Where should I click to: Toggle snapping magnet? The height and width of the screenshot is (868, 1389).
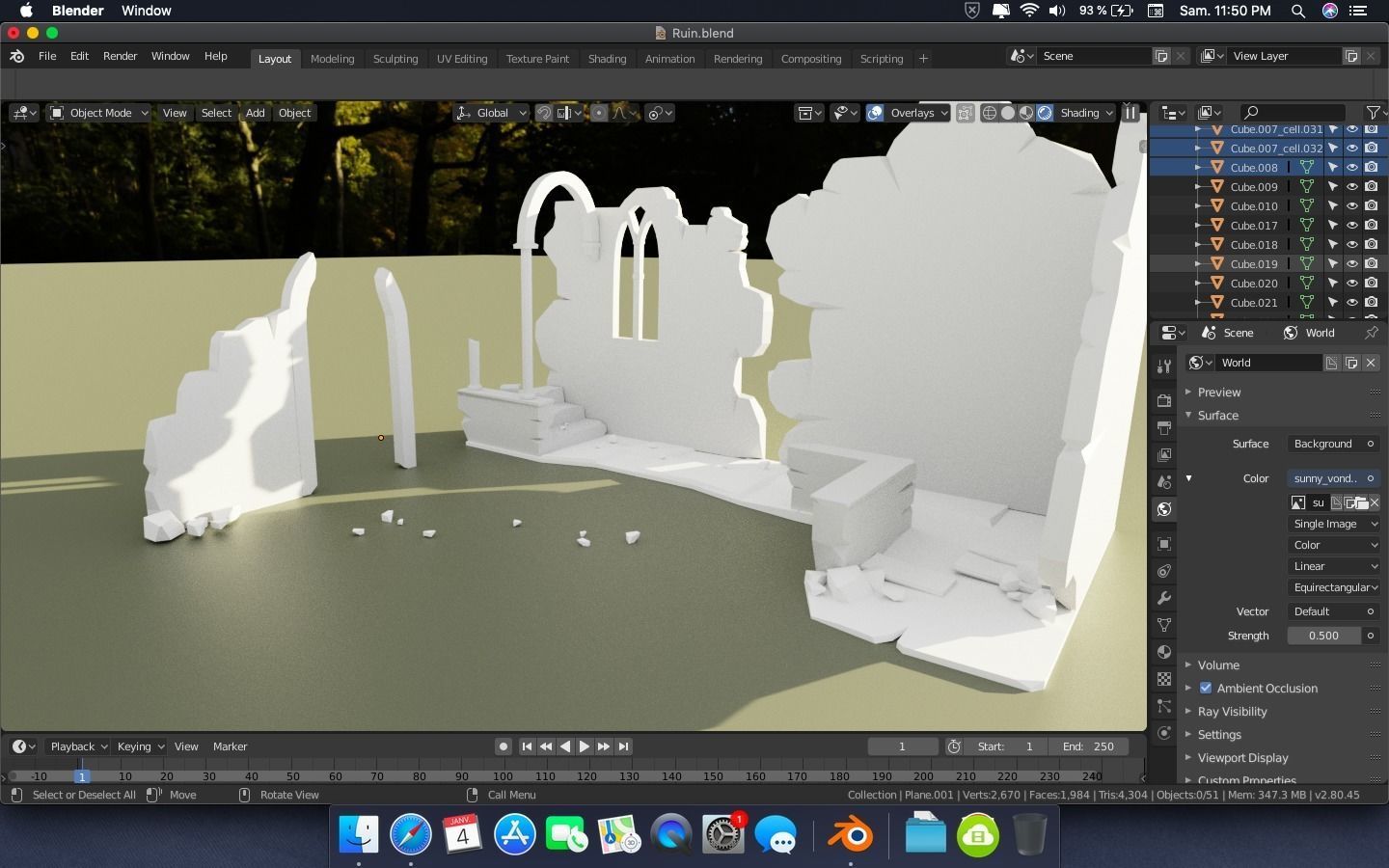click(x=544, y=113)
